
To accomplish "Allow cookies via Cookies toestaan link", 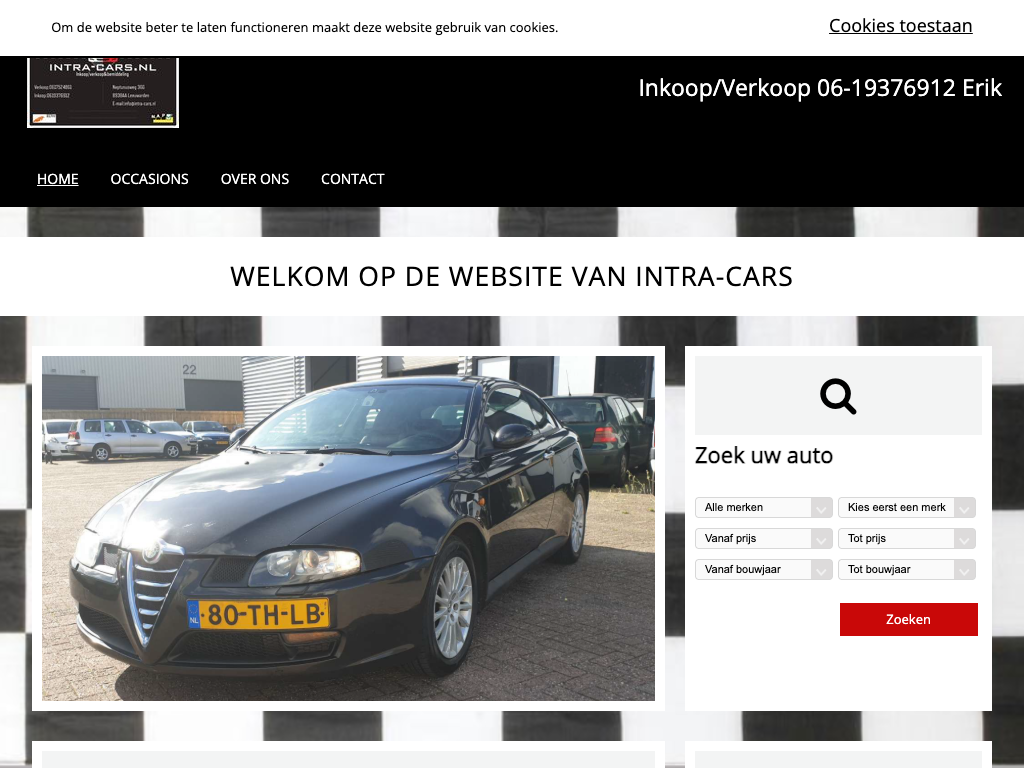I will (901, 25).
